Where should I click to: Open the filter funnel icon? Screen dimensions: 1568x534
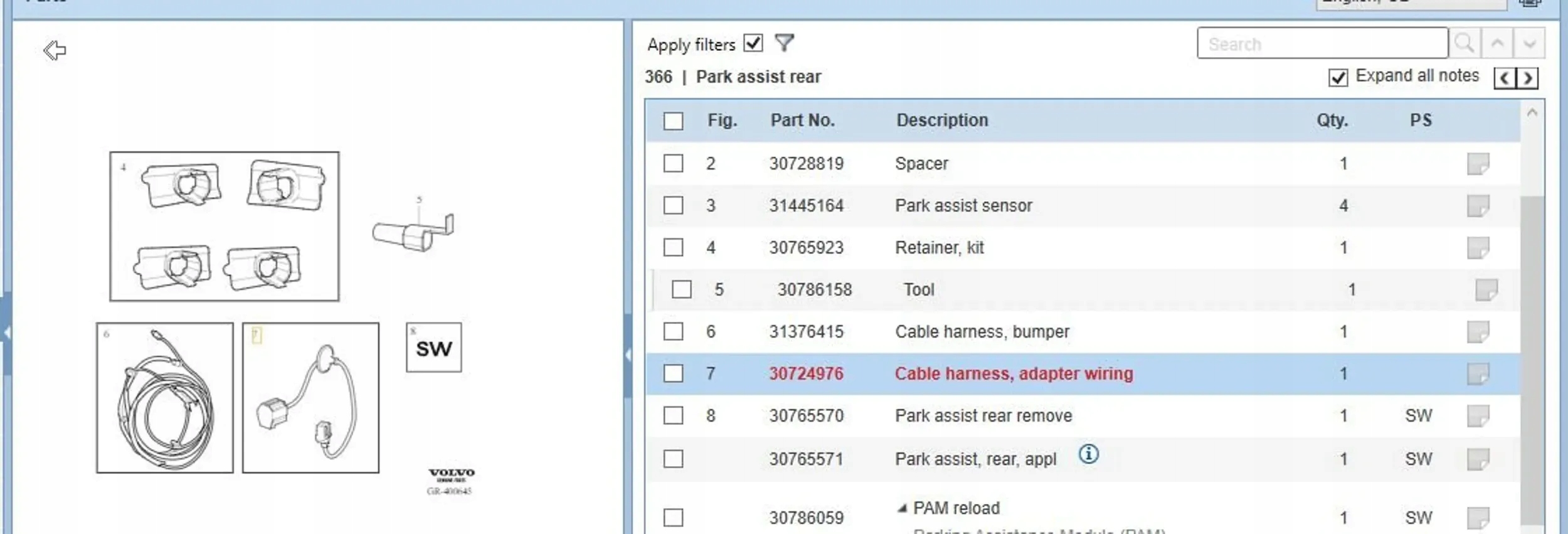coord(784,43)
